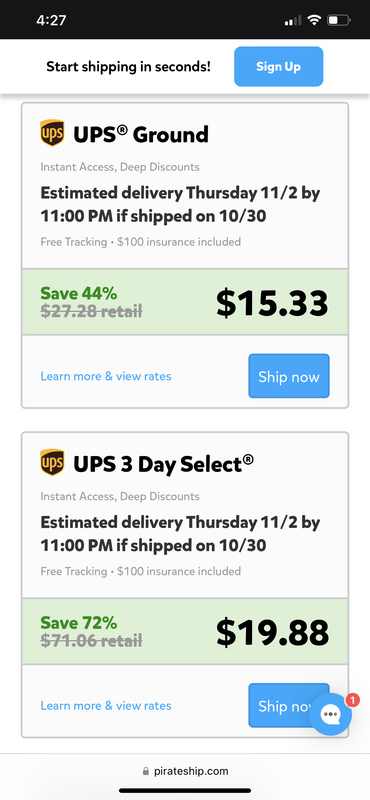
Task: Tap the blue Sign Up button
Action: 278,66
